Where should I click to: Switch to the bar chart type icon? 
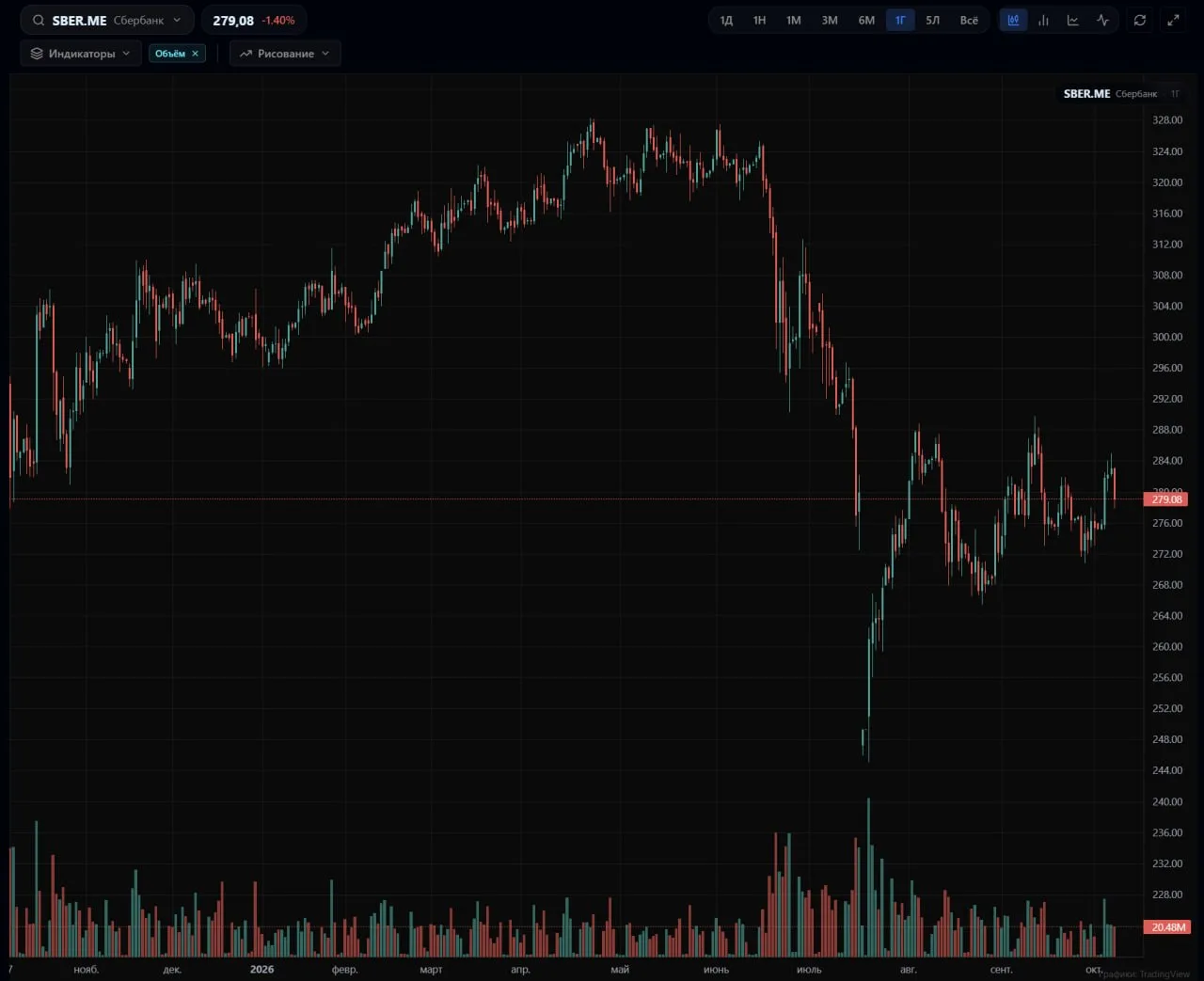coord(1043,20)
